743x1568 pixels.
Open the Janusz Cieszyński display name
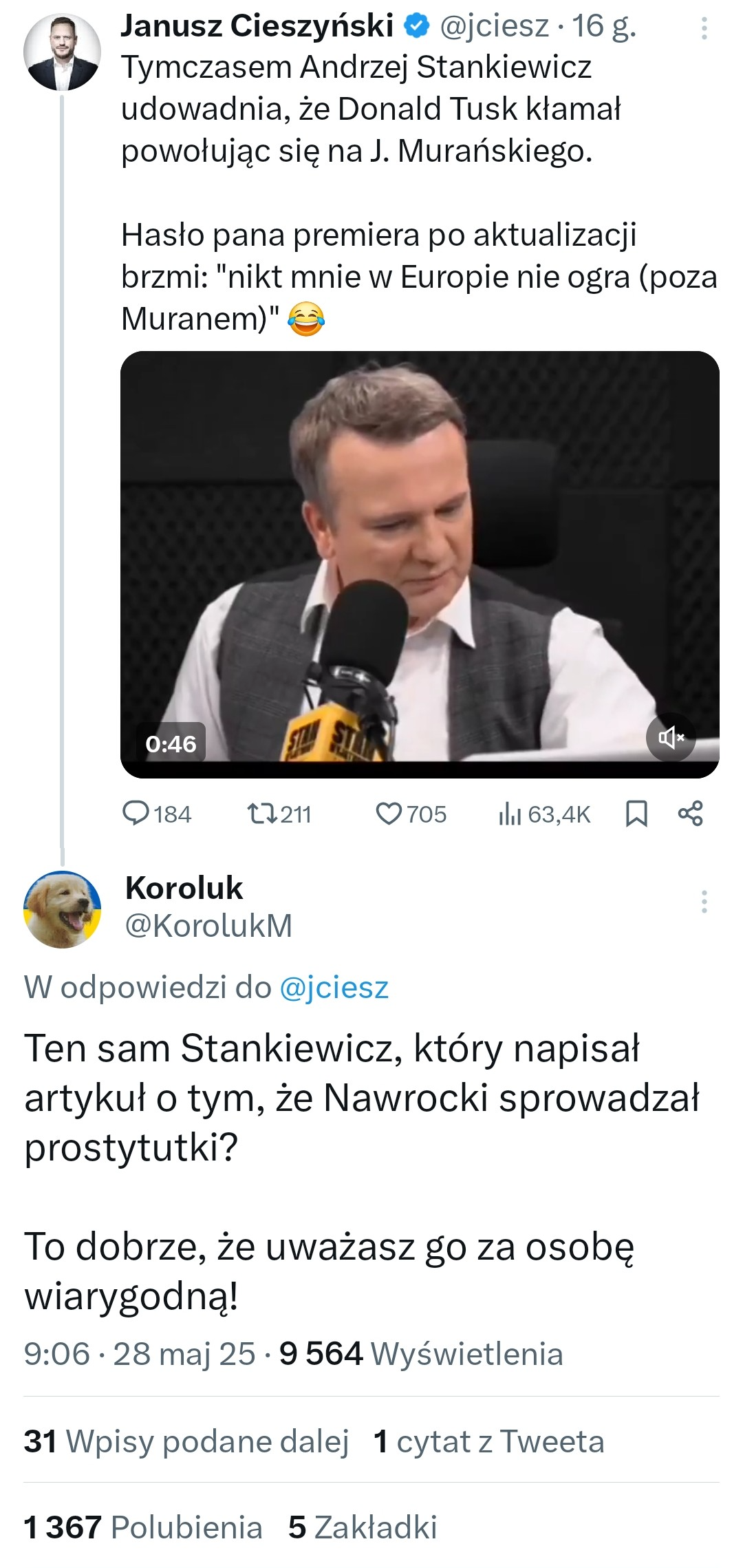tap(257, 26)
